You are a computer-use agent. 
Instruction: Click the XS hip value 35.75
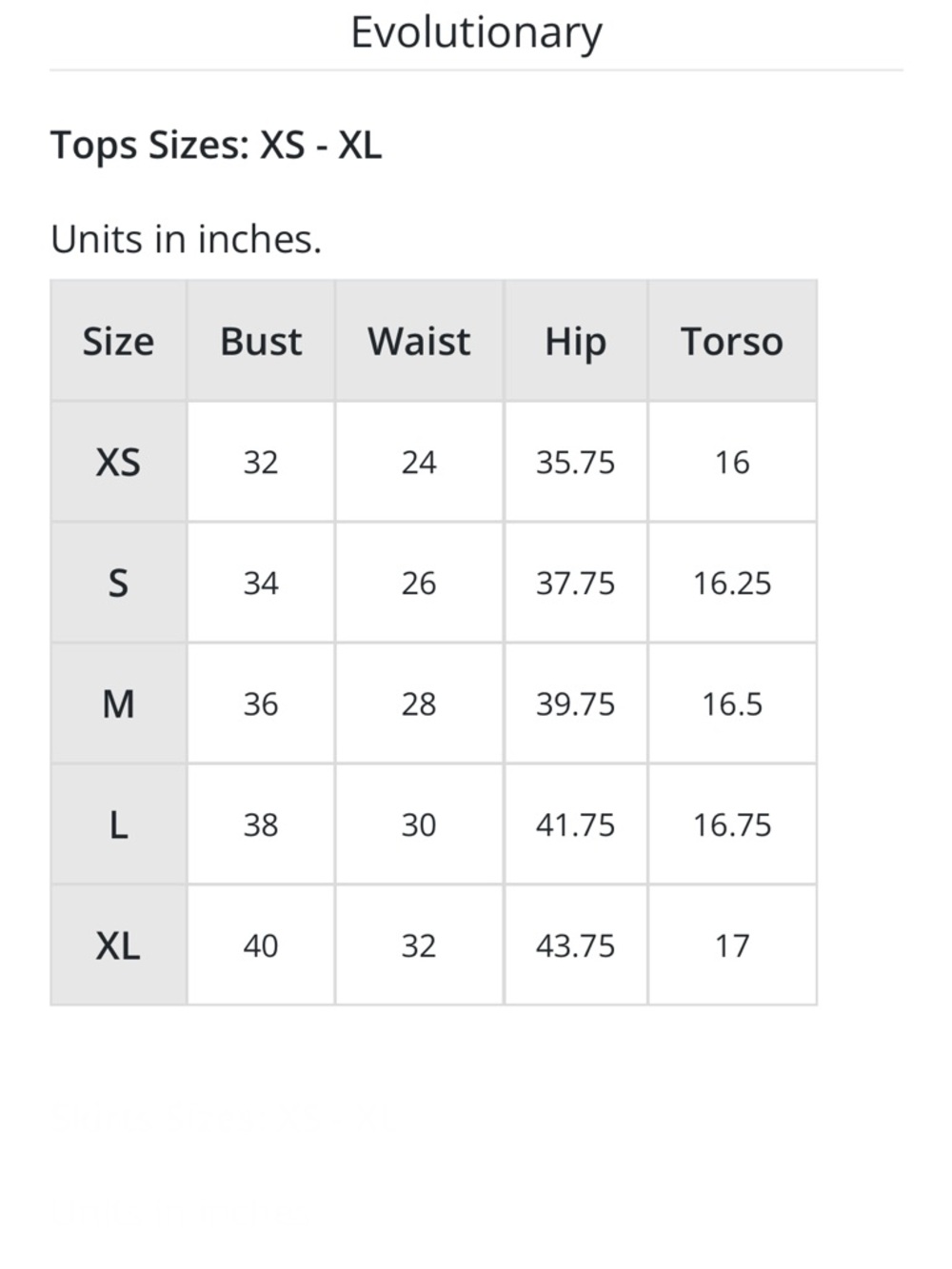point(576,463)
